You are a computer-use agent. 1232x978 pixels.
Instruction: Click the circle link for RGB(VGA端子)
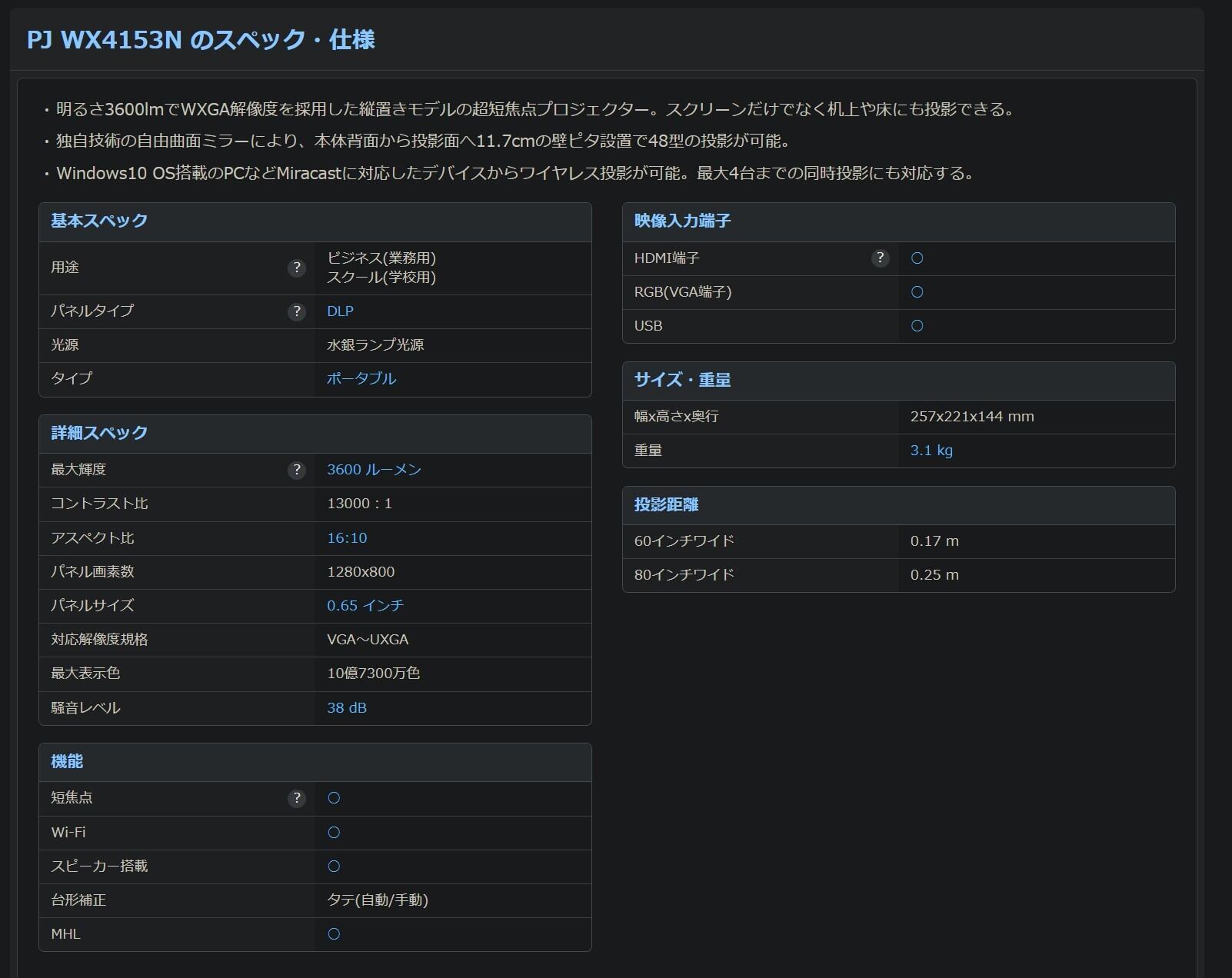[x=917, y=292]
